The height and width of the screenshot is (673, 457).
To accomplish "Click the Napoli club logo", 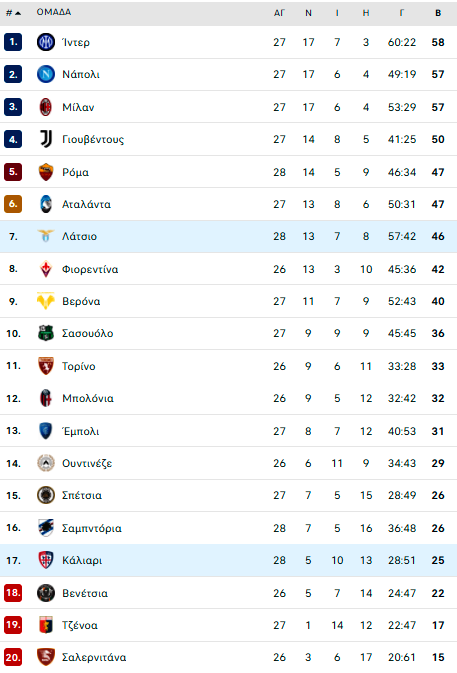I will coord(45,74).
